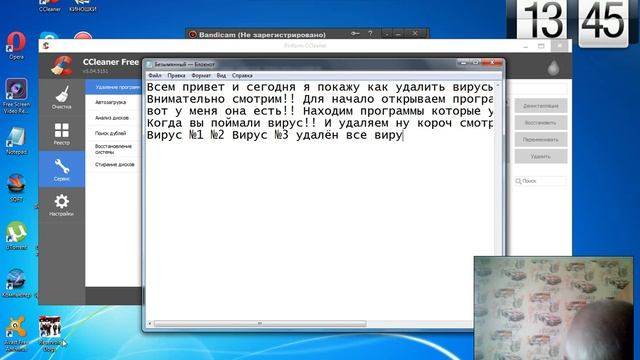
Task: Click Notepad horizontal scrollbar thumb
Action: pos(260,324)
